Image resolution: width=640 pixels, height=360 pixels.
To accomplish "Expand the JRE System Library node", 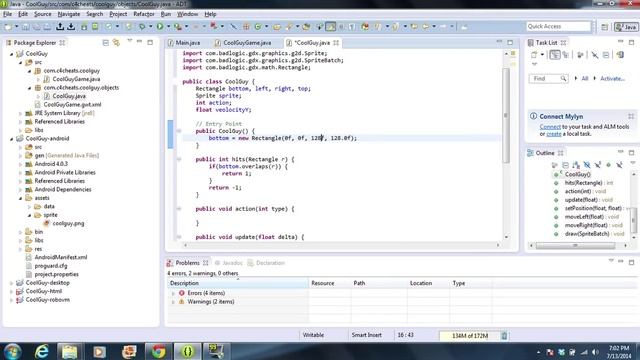I will coord(20,113).
